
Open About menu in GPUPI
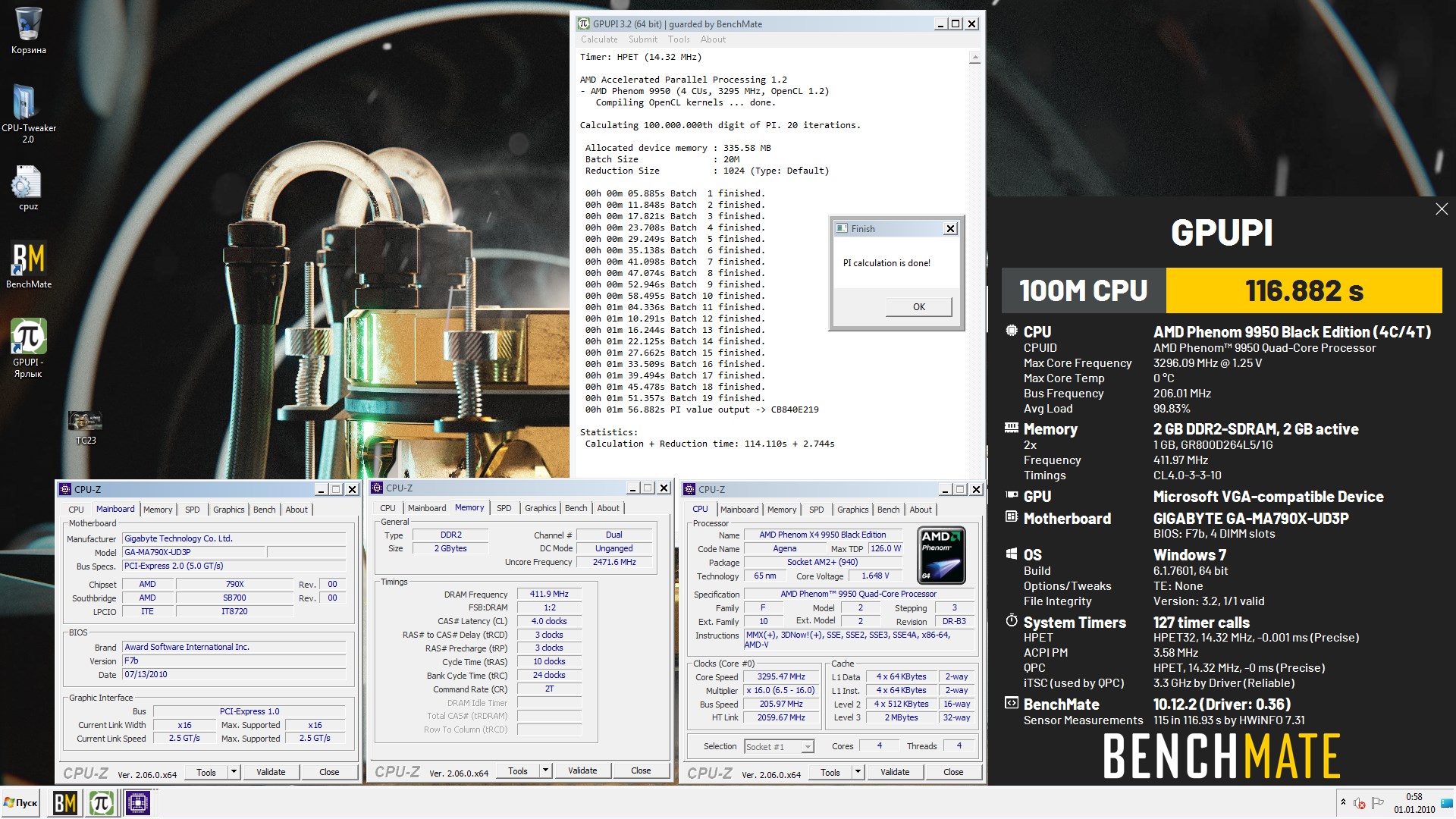(x=713, y=39)
